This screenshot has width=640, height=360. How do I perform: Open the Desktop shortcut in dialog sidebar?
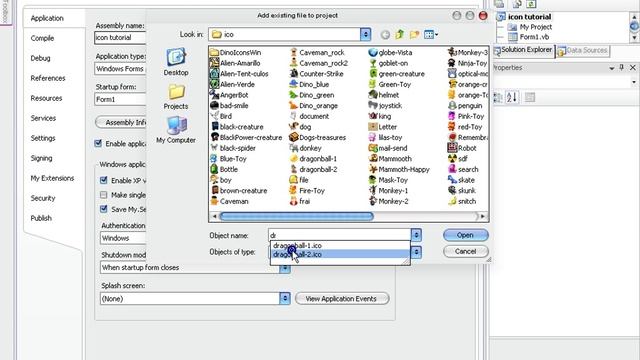click(176, 62)
